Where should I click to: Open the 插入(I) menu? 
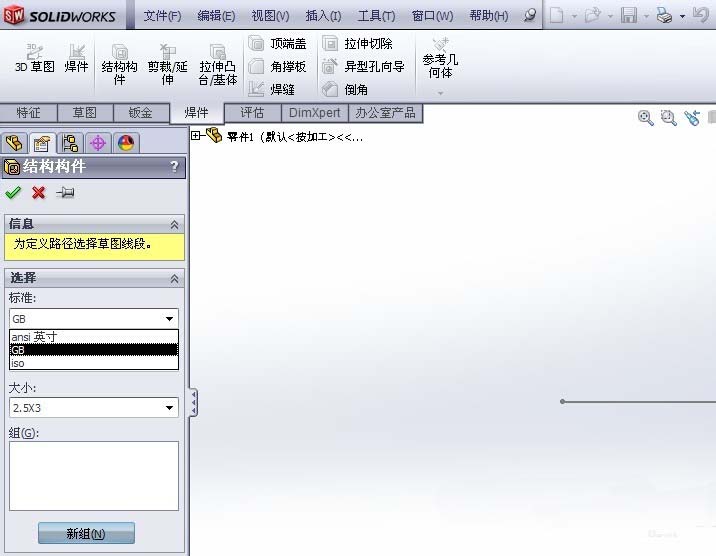pos(323,16)
